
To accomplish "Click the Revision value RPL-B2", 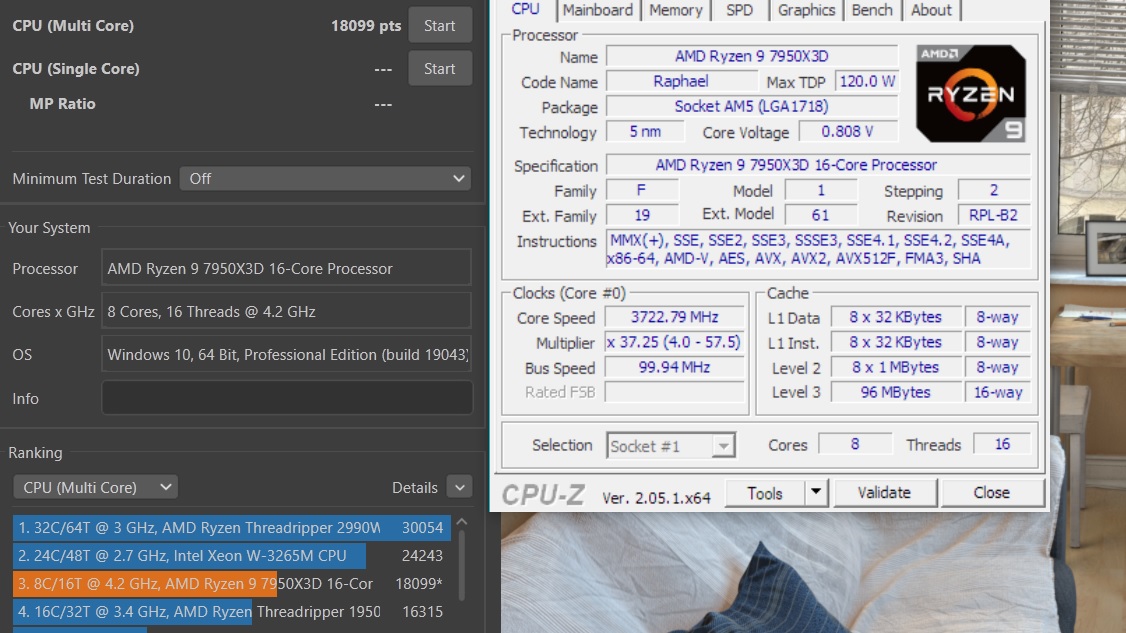I will (x=994, y=215).
